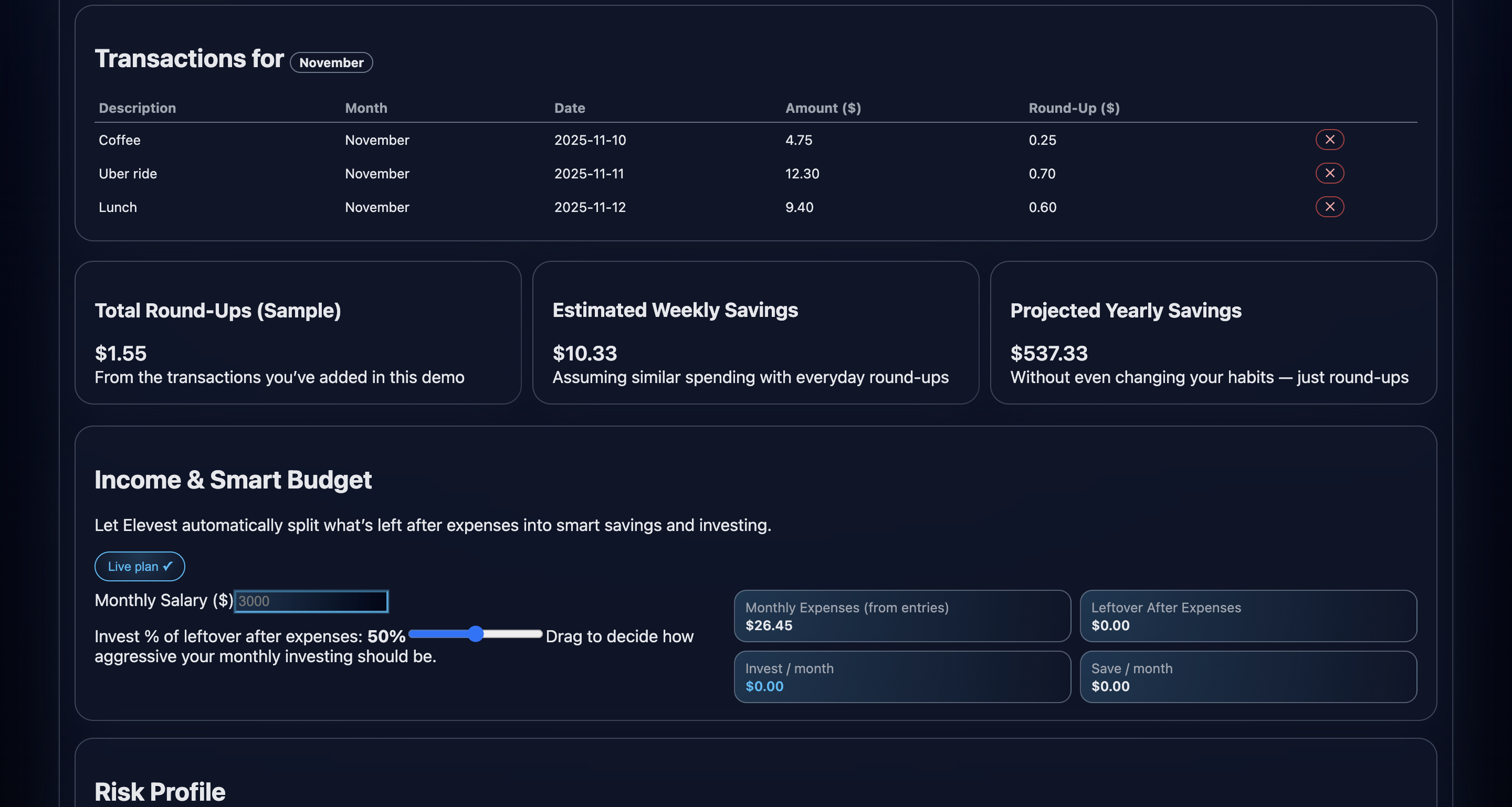
Task: Click the Amount ($) column header
Action: (823, 108)
